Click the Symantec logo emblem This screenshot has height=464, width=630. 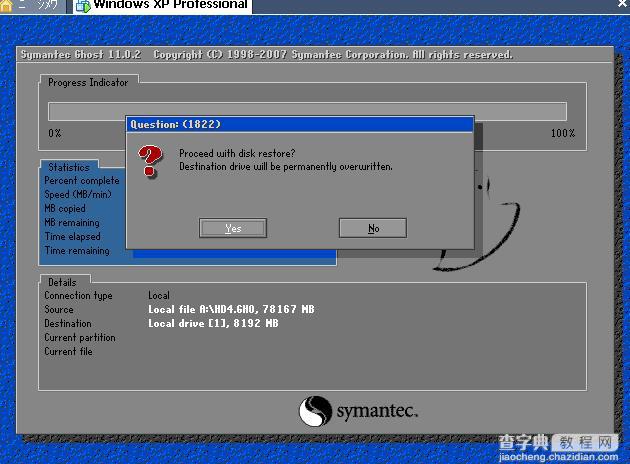point(315,411)
